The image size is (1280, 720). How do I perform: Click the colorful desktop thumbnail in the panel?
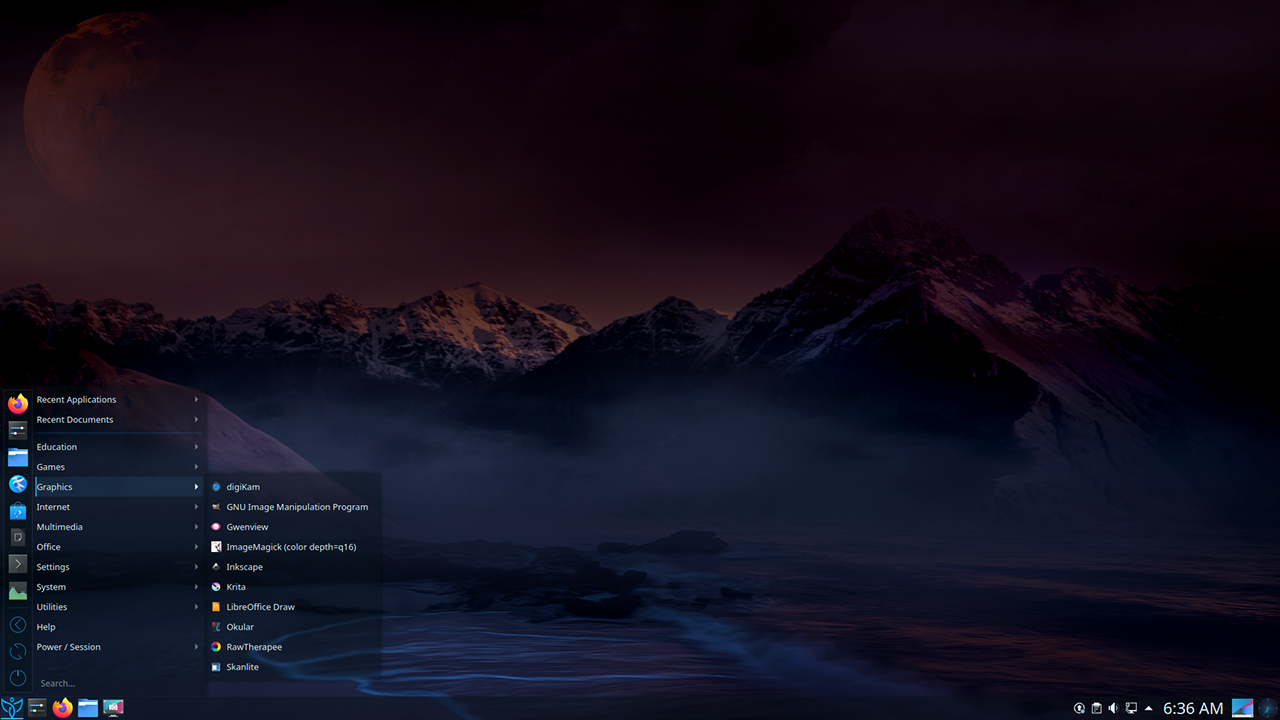(x=1242, y=708)
